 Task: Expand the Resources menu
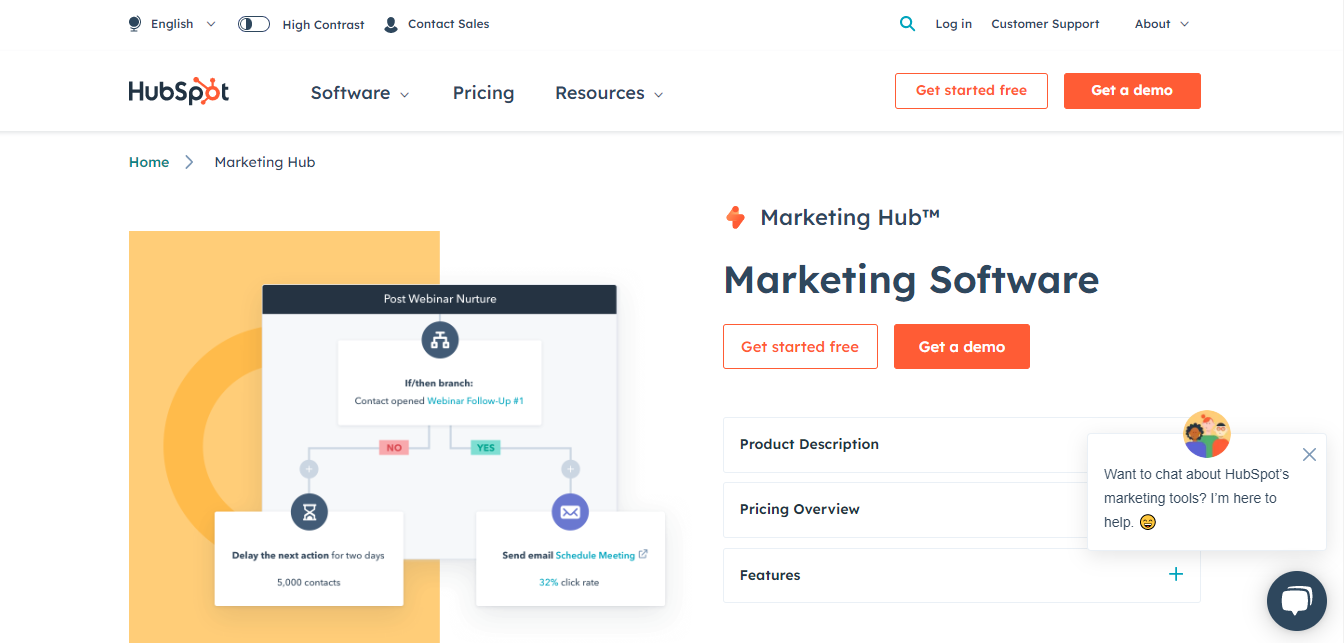(609, 93)
